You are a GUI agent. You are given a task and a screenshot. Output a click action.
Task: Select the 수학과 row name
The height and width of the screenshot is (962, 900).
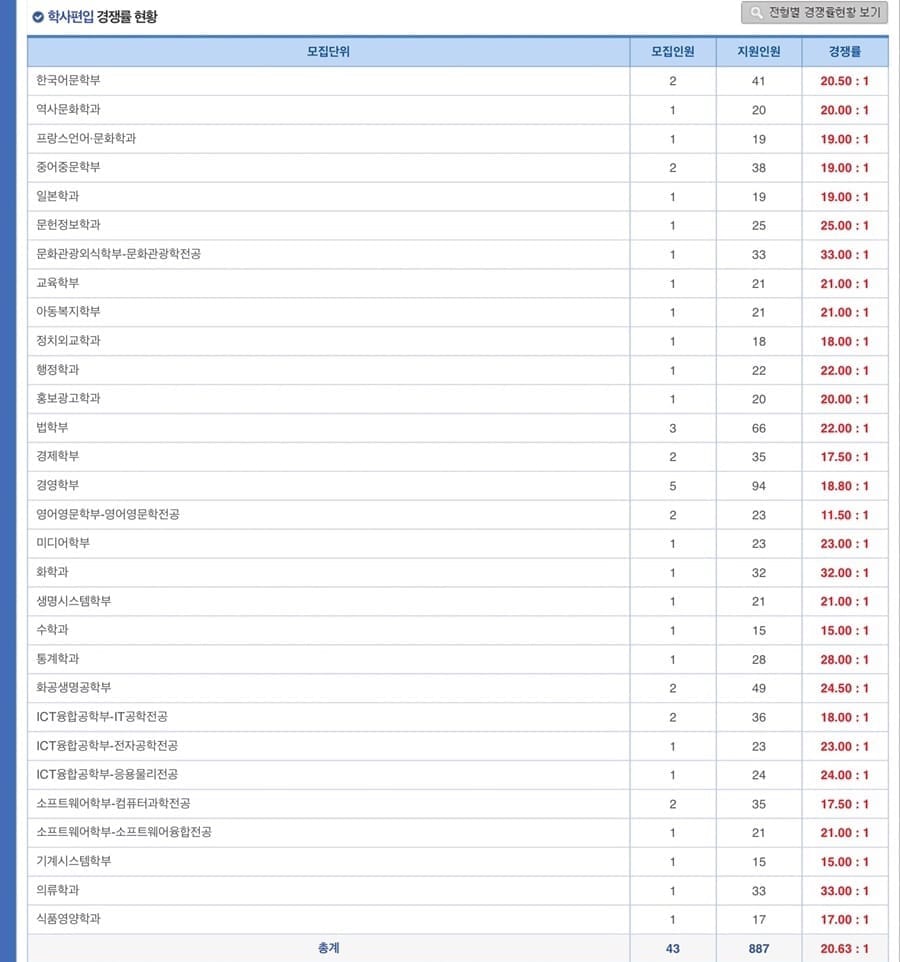[52, 629]
